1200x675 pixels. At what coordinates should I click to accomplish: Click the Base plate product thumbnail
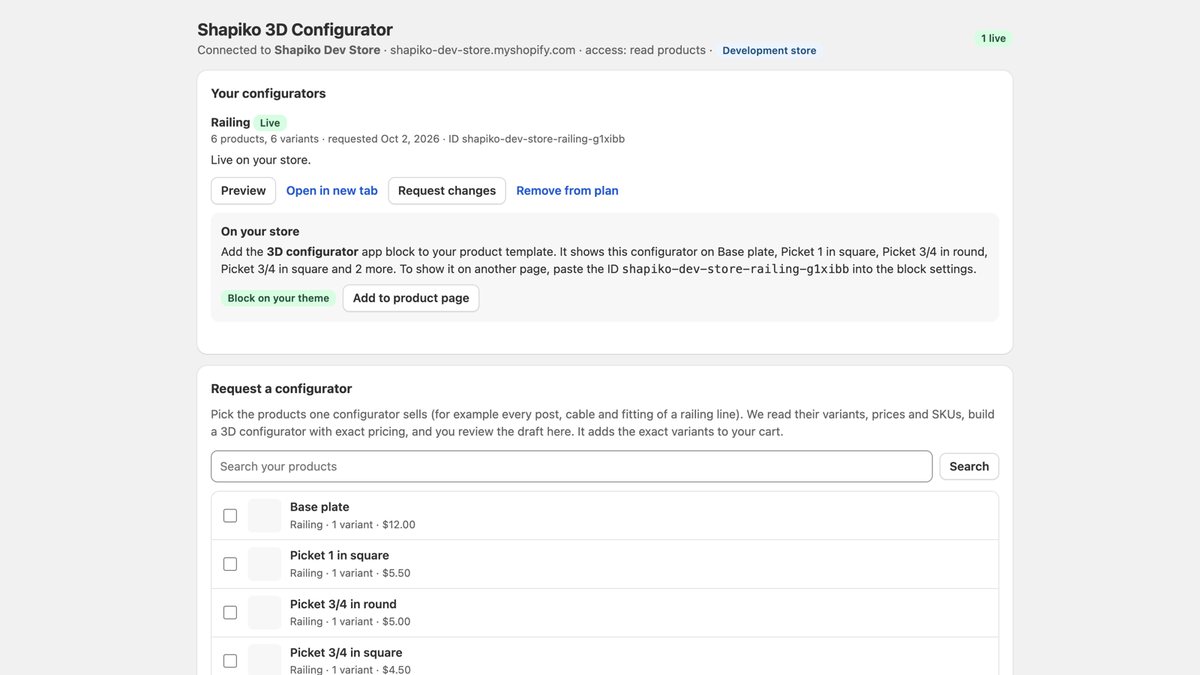[265, 516]
